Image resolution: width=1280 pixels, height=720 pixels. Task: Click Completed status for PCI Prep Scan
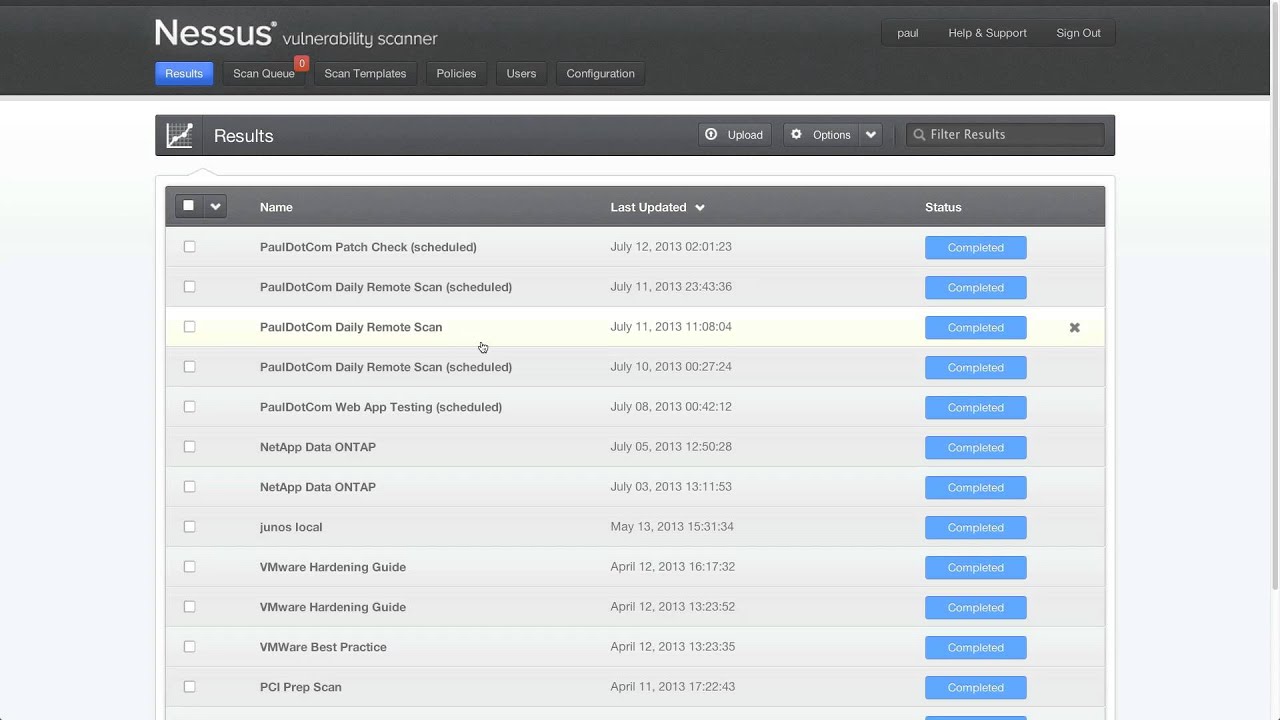pos(975,687)
